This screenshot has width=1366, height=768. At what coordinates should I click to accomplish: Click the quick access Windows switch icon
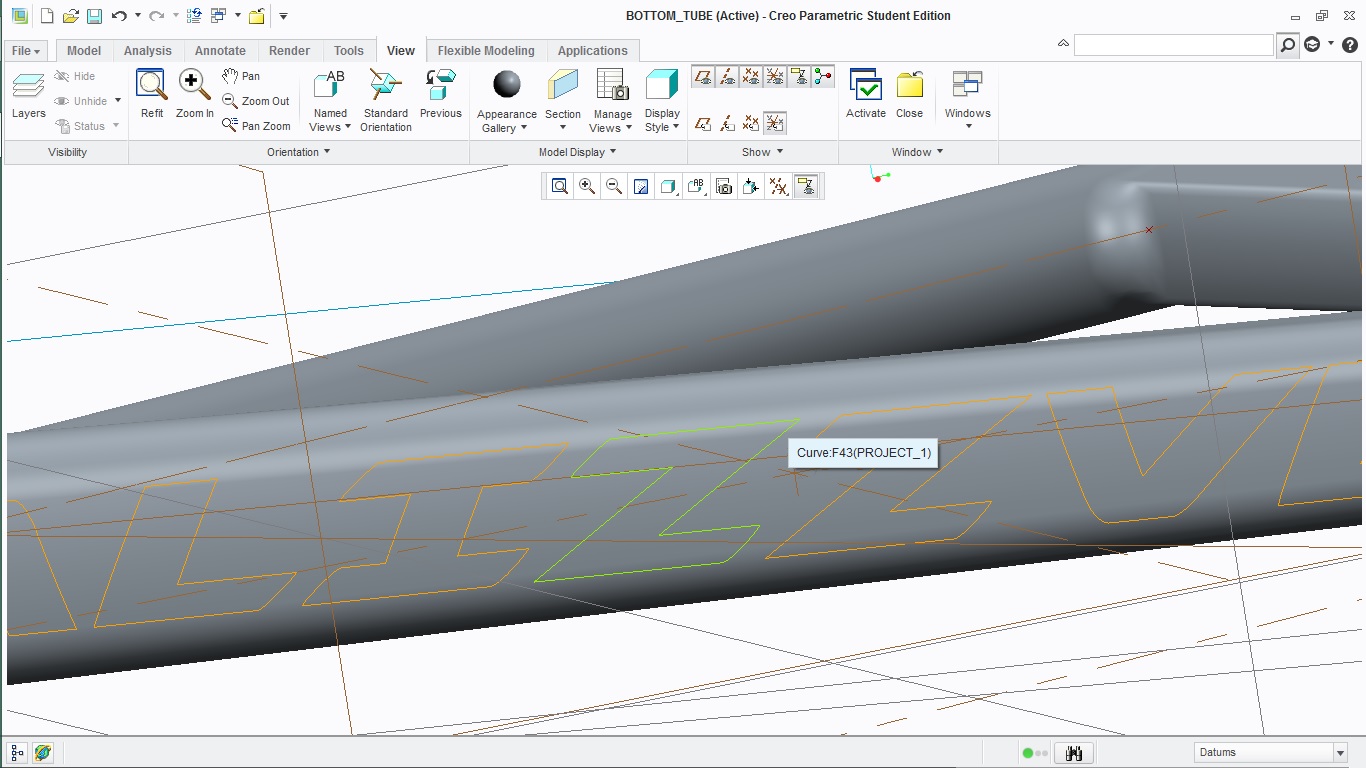pyautogui.click(x=218, y=16)
